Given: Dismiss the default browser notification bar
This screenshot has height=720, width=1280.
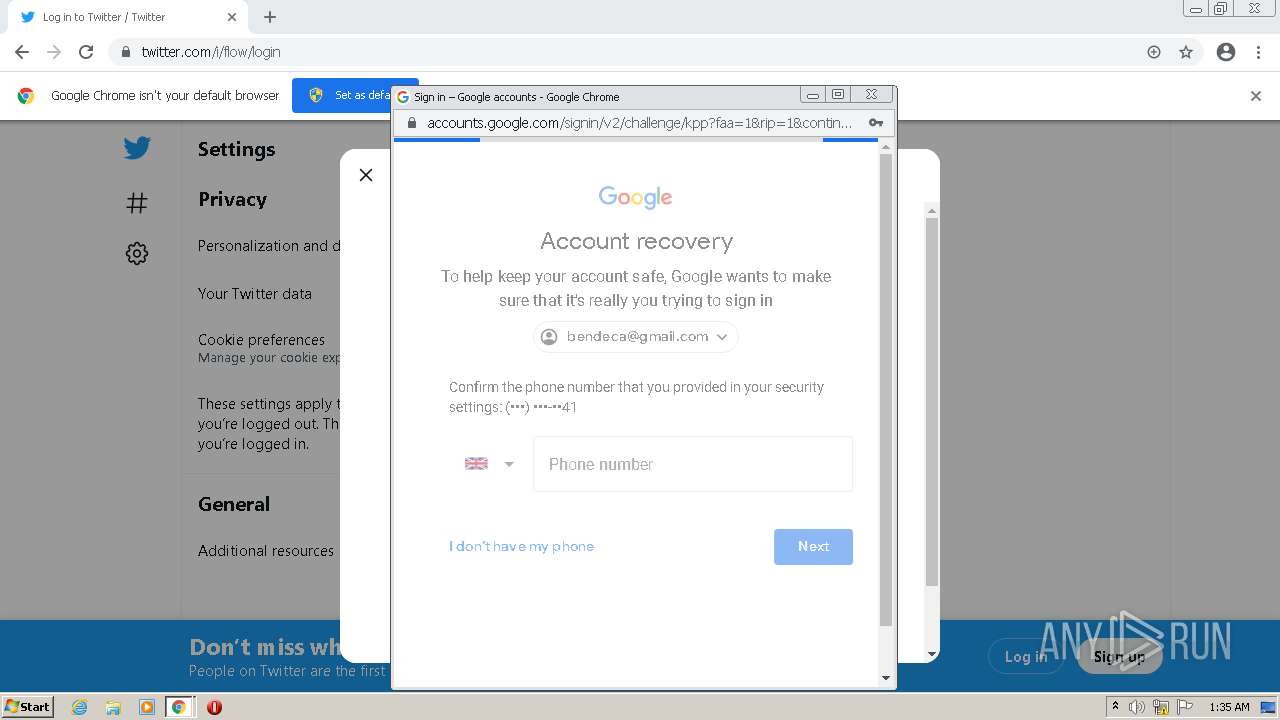Looking at the screenshot, I should pos(1256,96).
